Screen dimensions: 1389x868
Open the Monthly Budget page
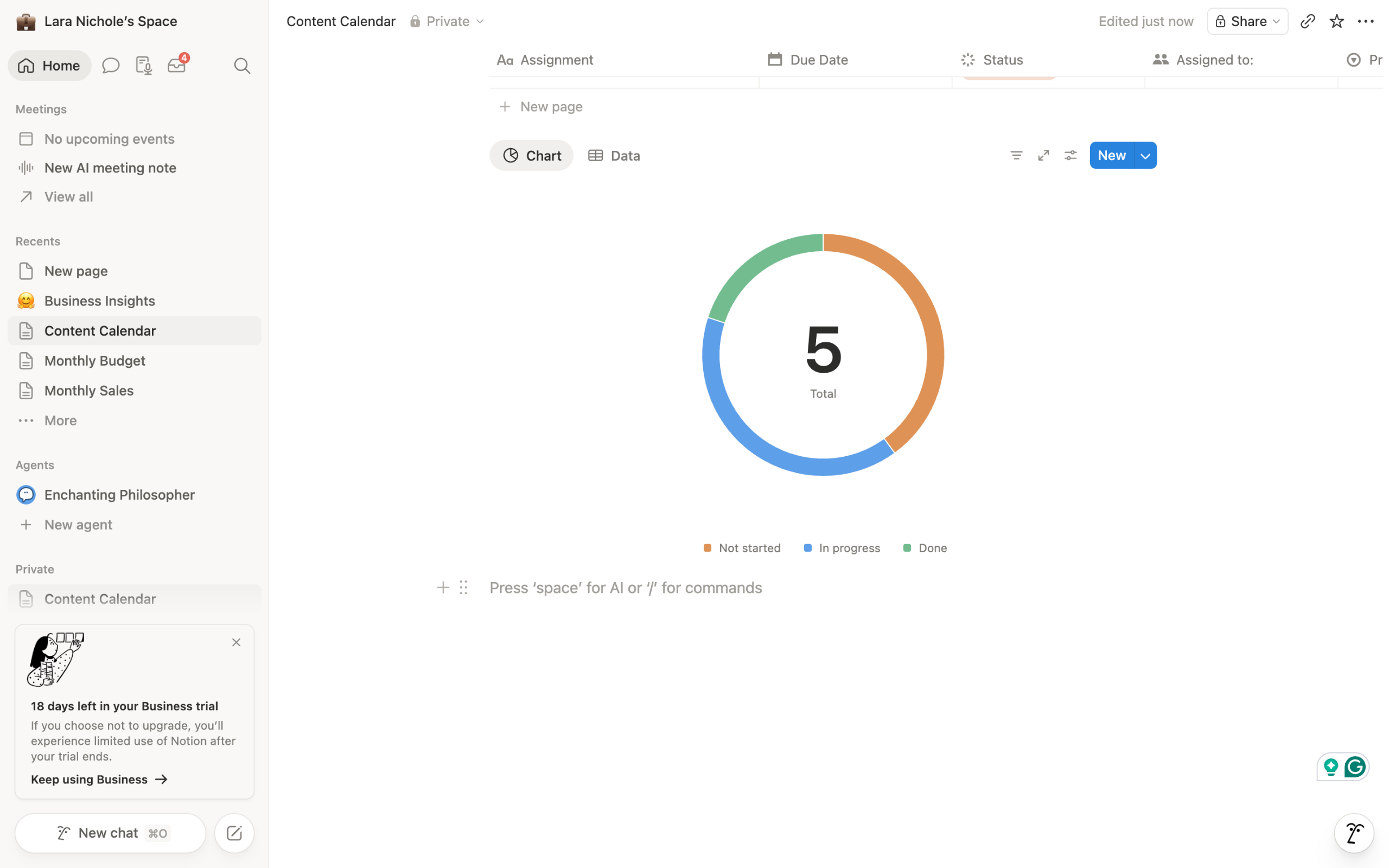[x=135, y=361]
